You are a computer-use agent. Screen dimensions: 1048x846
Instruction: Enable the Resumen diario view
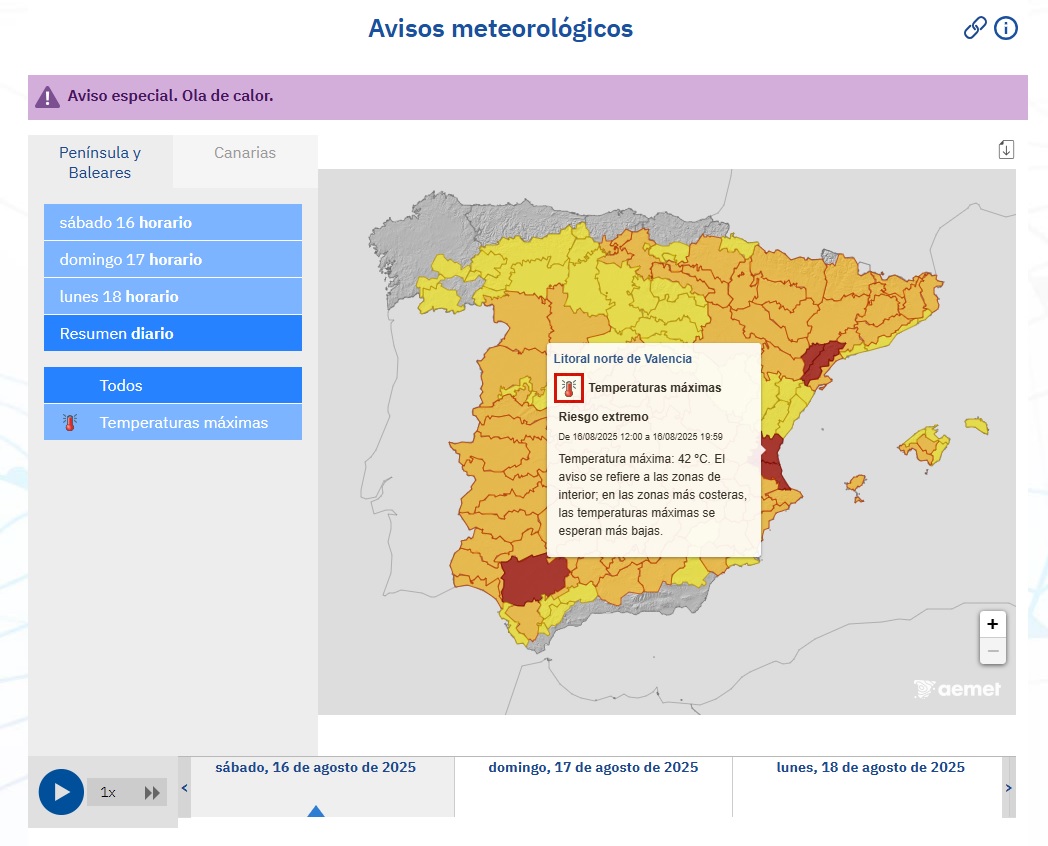pos(172,333)
